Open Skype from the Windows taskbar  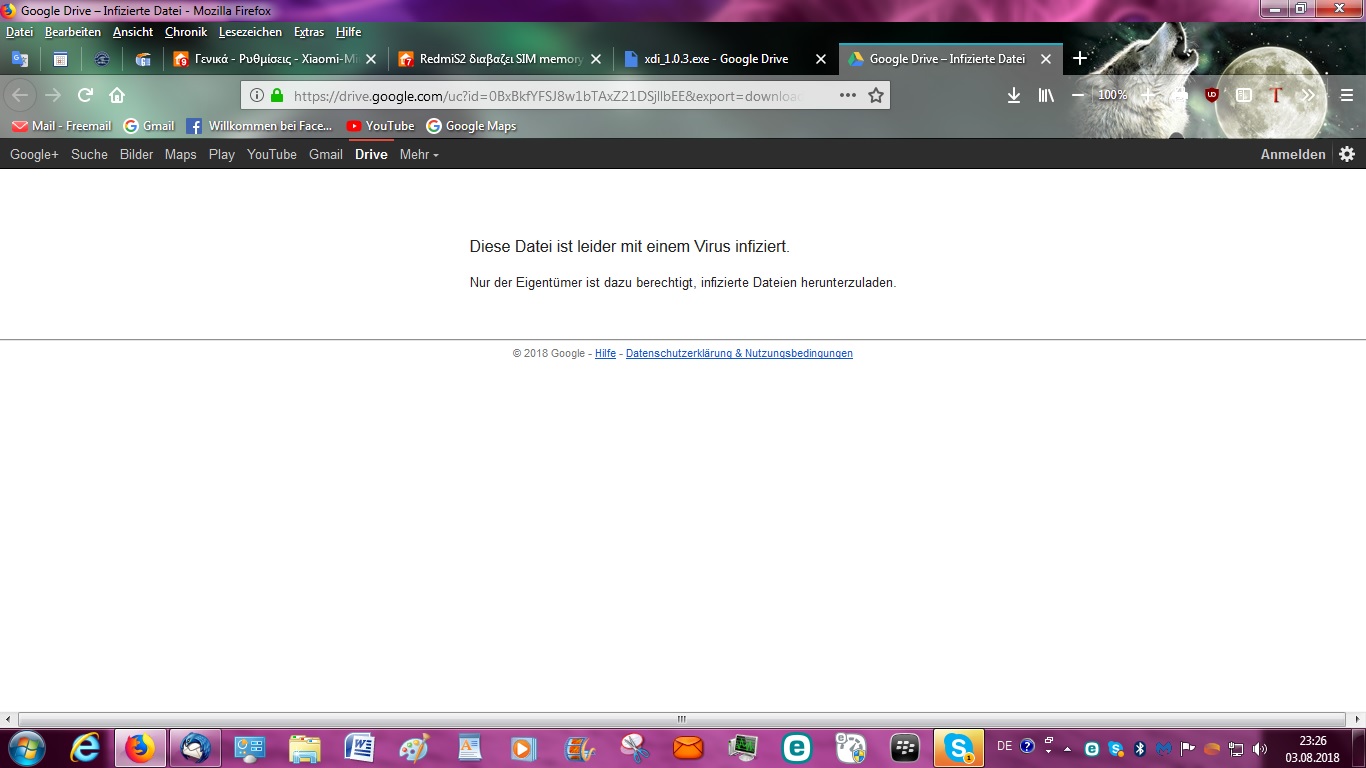pyautogui.click(x=959, y=747)
